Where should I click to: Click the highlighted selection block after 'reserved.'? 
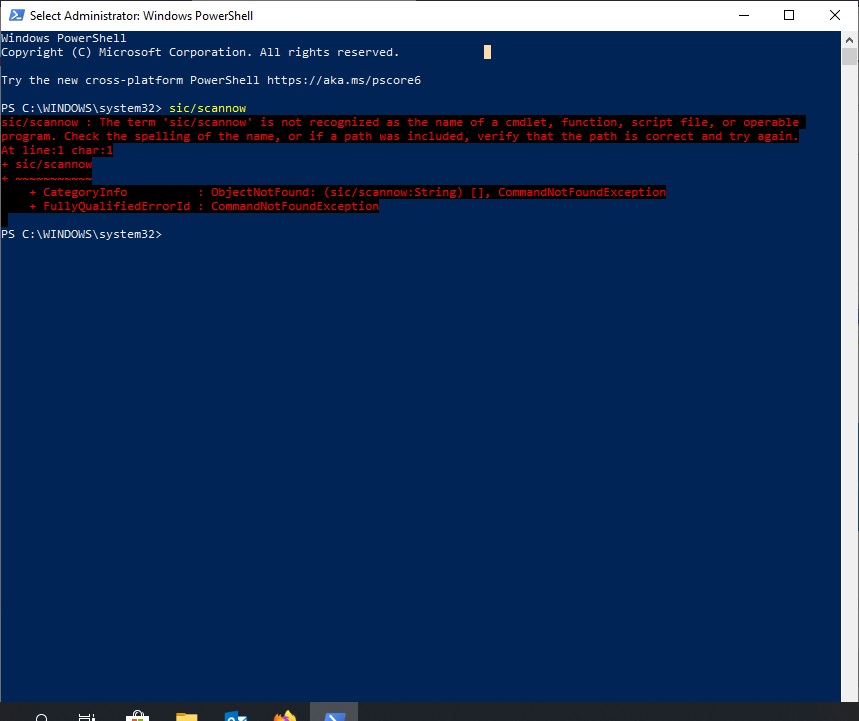click(488, 52)
